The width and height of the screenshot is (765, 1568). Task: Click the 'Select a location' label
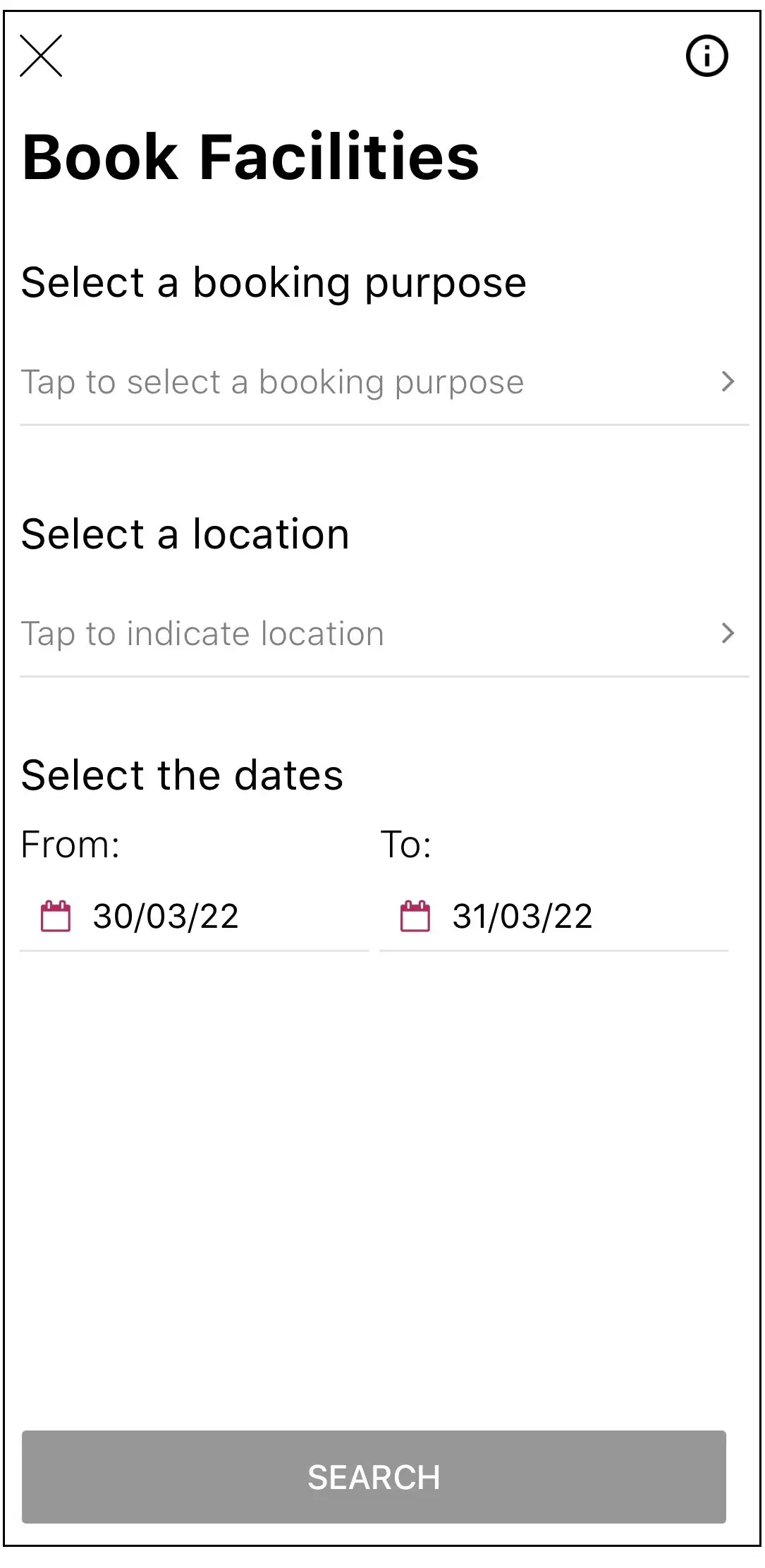coord(185,534)
